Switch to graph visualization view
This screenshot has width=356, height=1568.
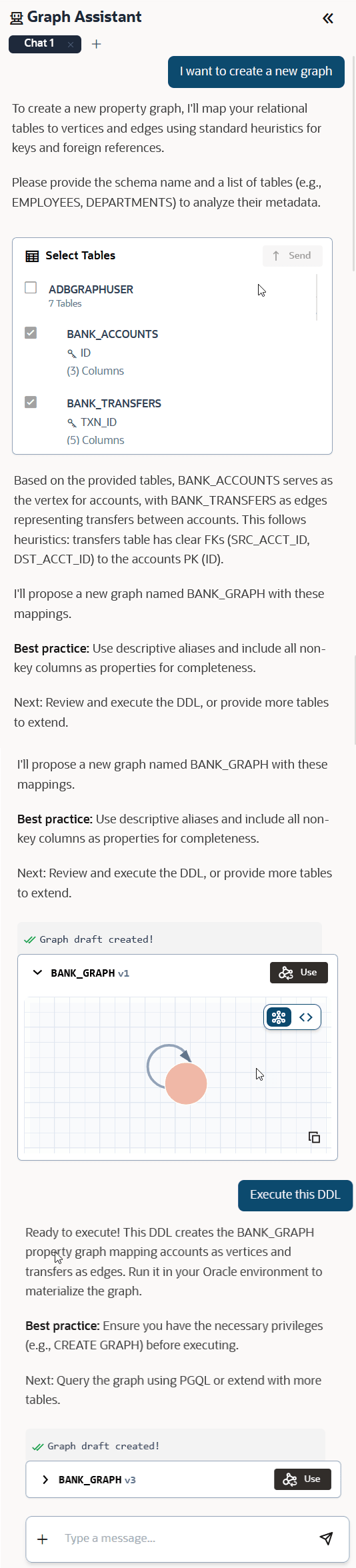pyautogui.click(x=279, y=1017)
